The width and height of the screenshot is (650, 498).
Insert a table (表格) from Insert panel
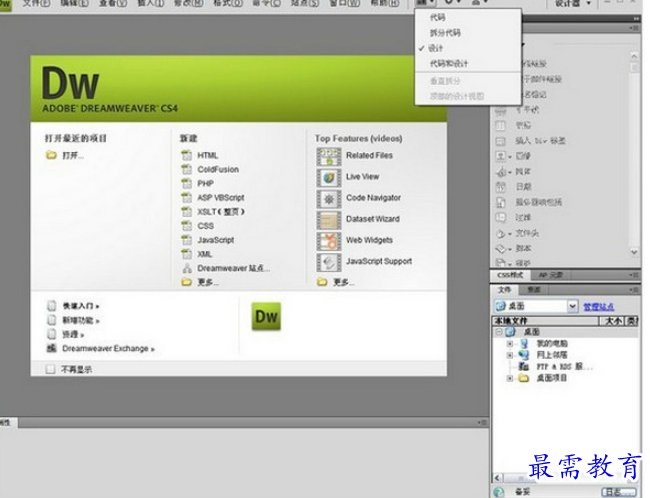click(523, 125)
